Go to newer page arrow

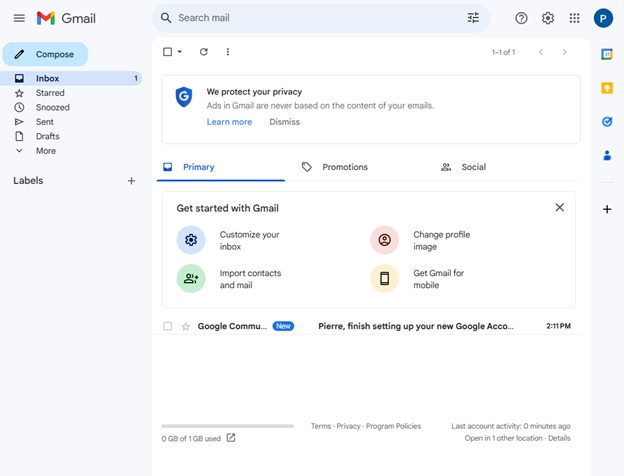tap(541, 52)
